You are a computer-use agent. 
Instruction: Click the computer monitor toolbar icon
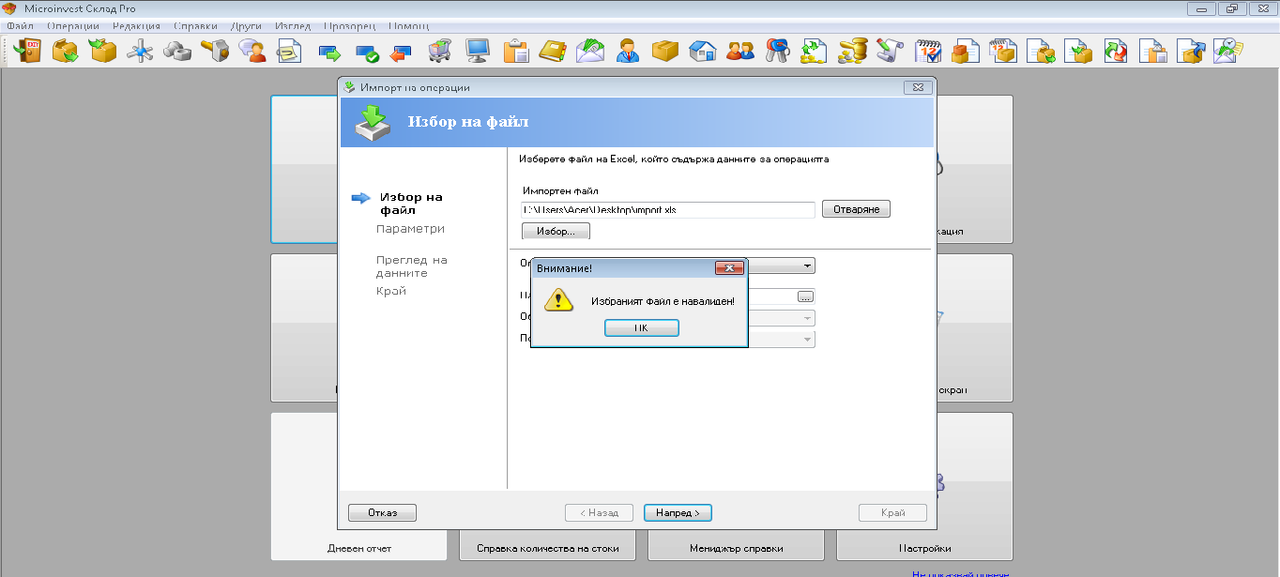477,50
